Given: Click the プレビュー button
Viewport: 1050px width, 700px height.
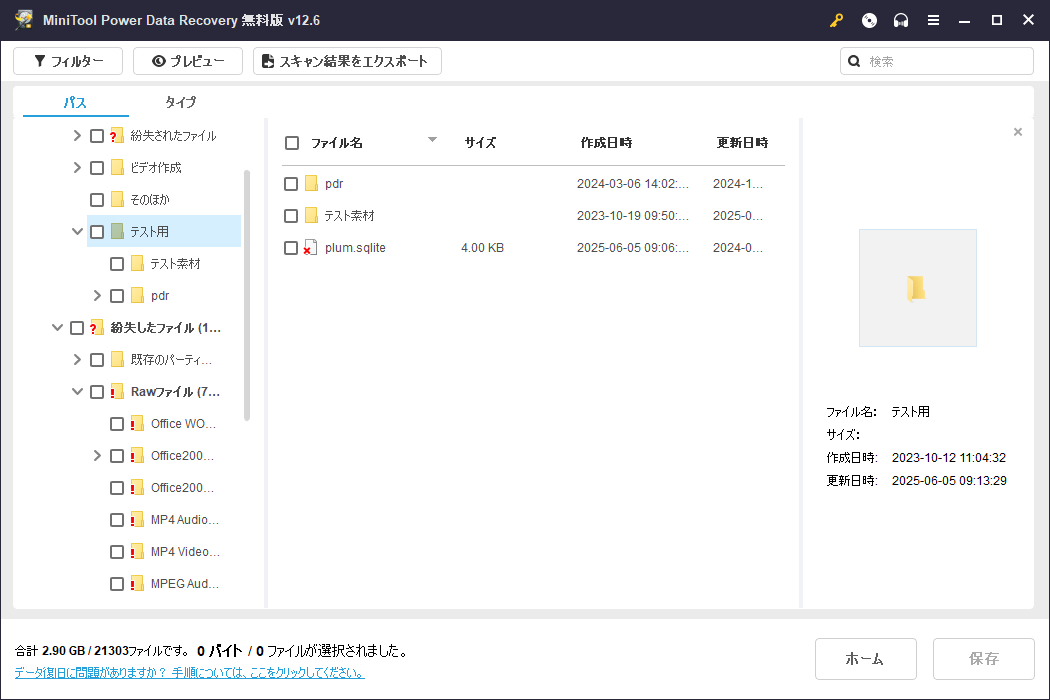Looking at the screenshot, I should [x=188, y=61].
